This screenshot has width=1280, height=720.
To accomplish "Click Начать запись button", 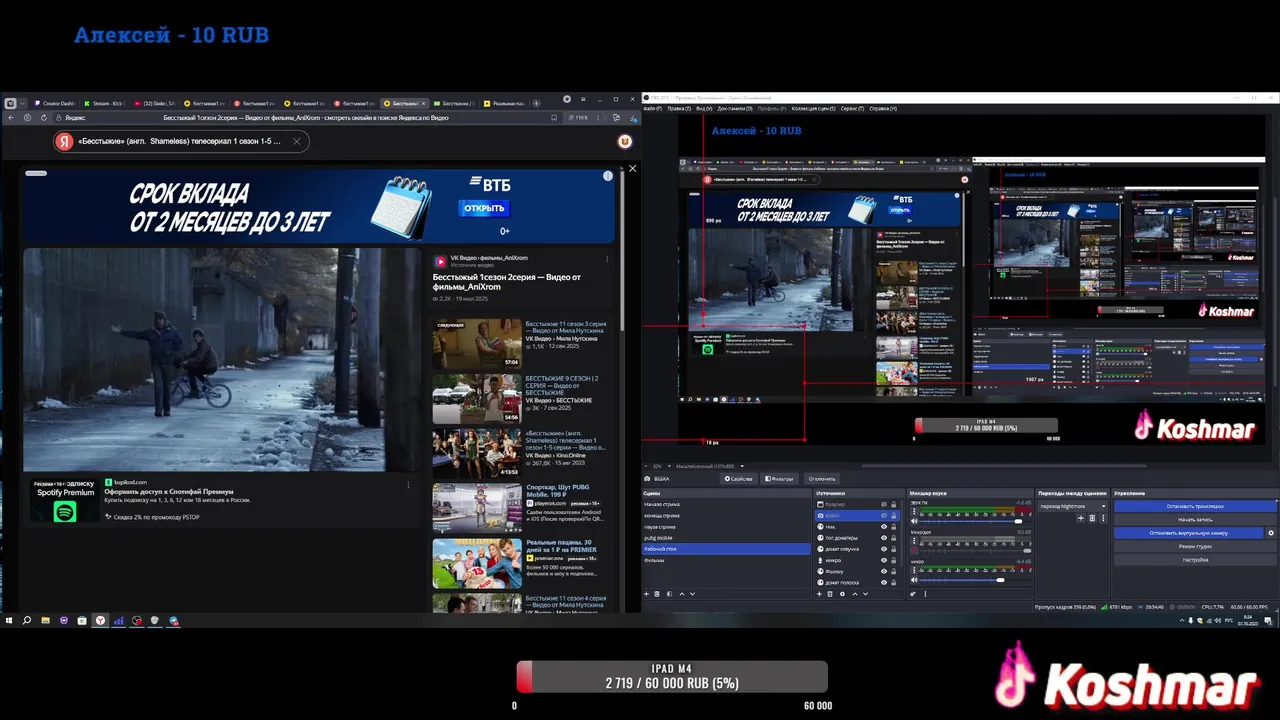I will coord(1195,520).
